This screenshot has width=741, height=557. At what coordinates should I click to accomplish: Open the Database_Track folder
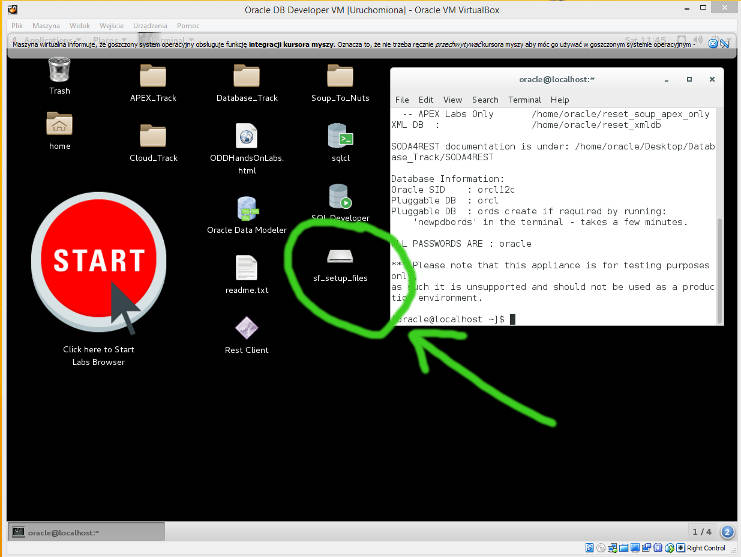click(x=247, y=76)
